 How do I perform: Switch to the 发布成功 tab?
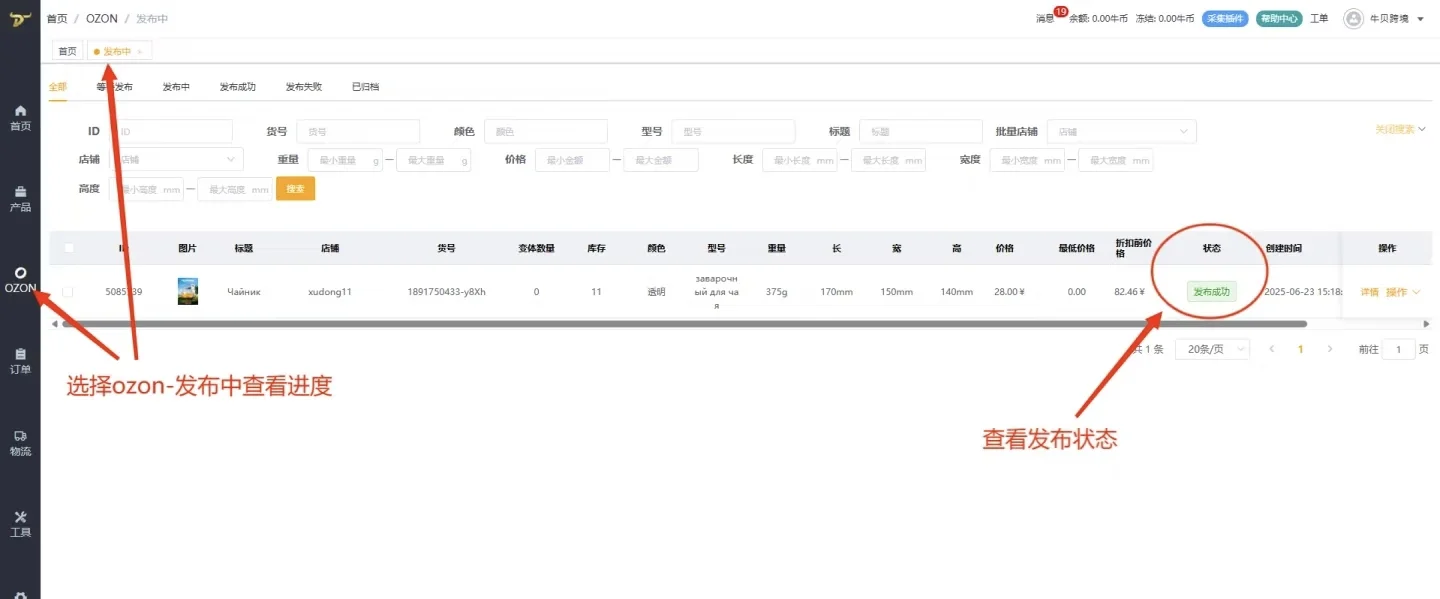point(239,86)
